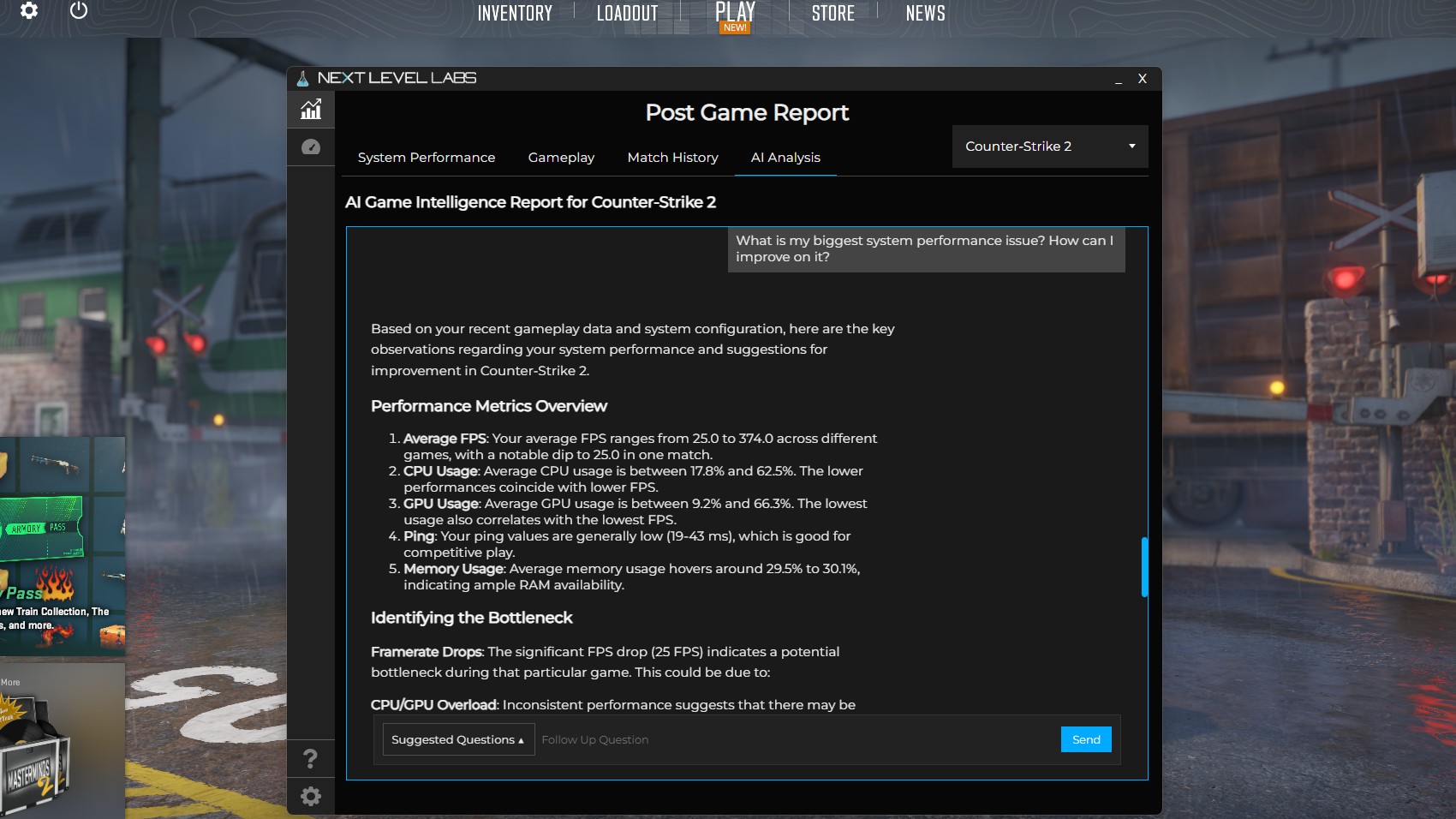Click the AI report scrollbar thumb

pos(1144,567)
